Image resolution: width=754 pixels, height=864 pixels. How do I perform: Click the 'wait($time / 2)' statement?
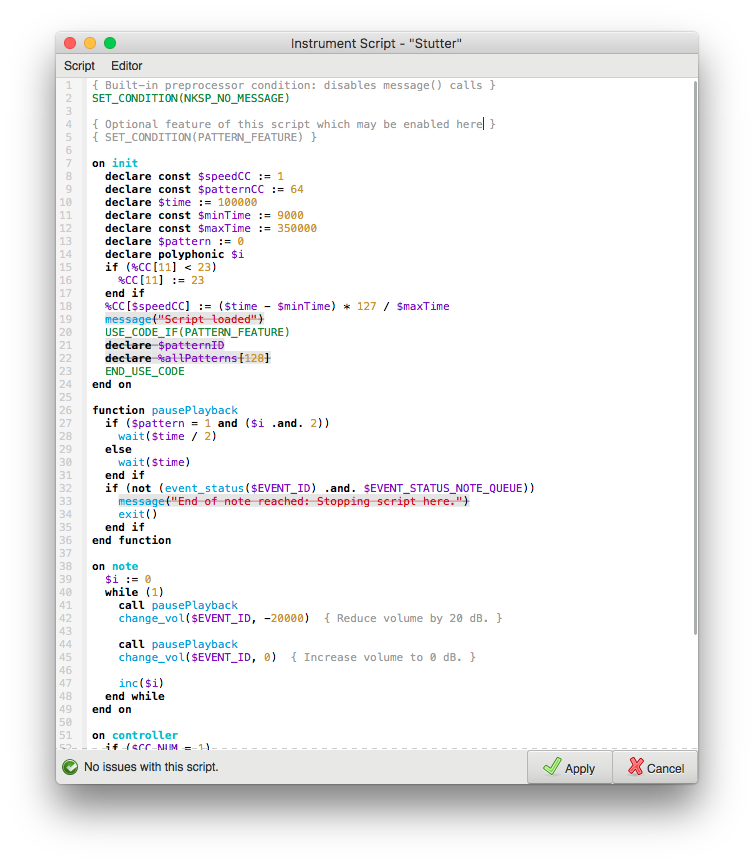point(168,436)
